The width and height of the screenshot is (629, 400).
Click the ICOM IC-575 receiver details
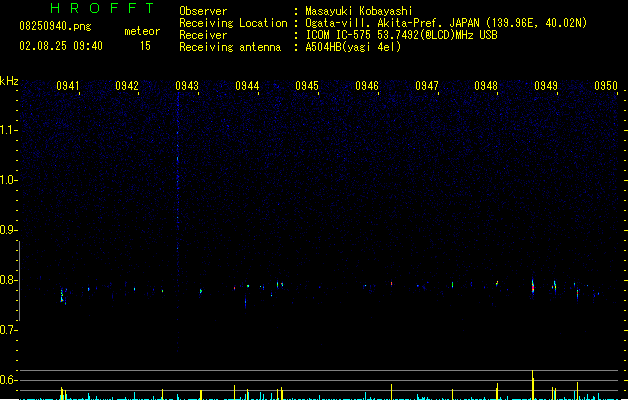pos(401,35)
